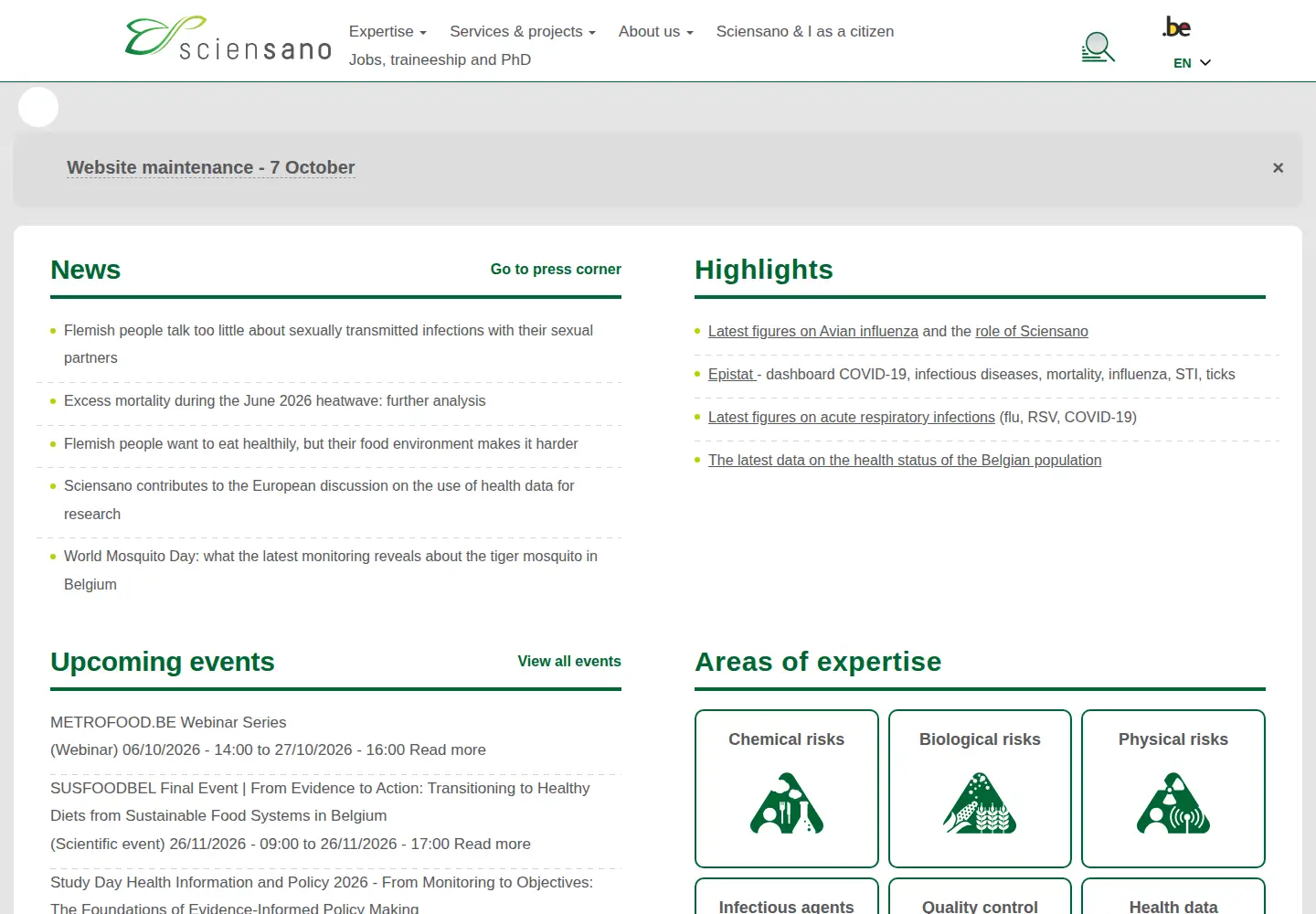
Task: Dismiss the website maintenance banner
Action: point(1278,168)
